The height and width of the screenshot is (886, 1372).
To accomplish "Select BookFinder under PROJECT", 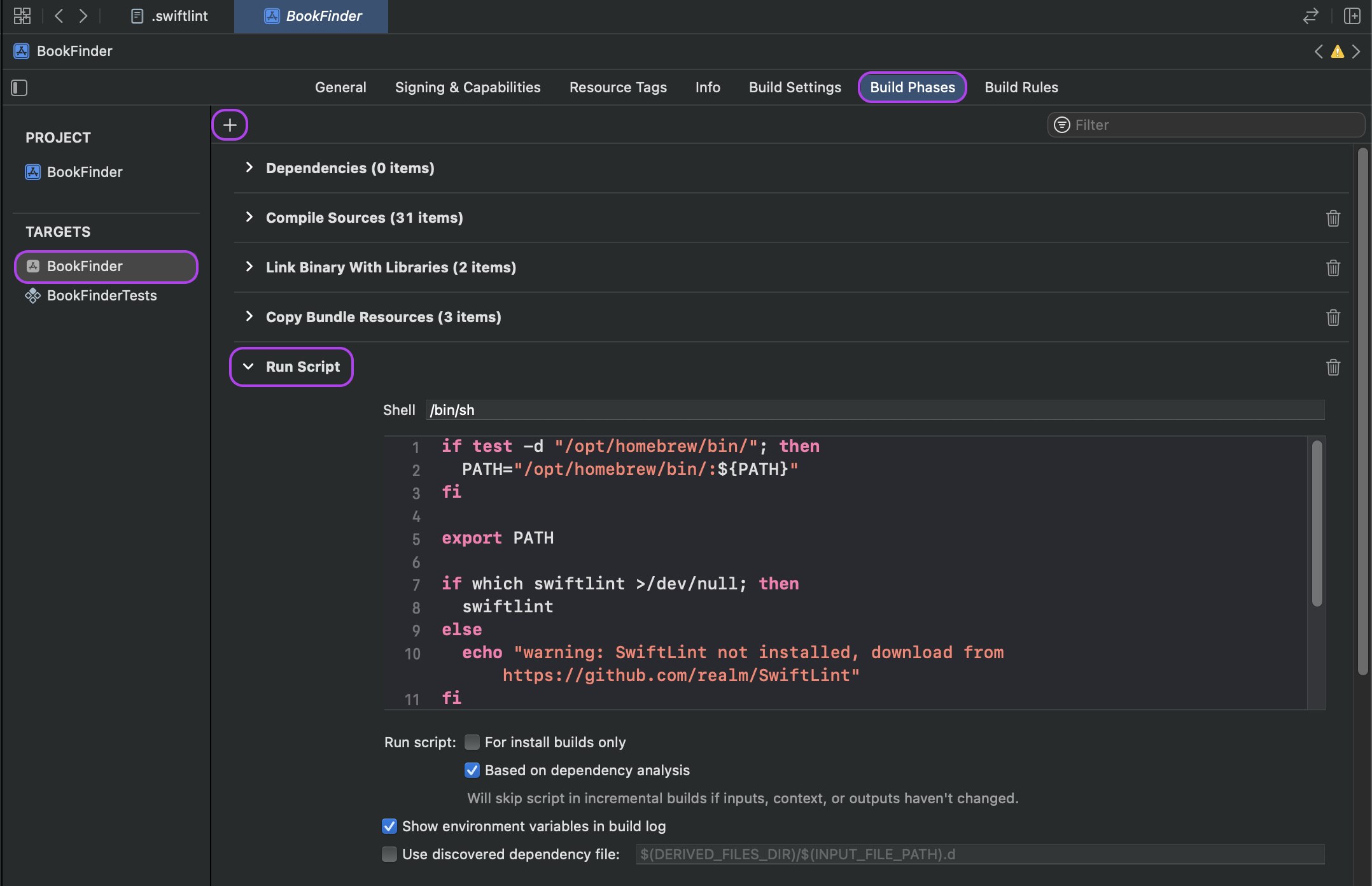I will [85, 172].
